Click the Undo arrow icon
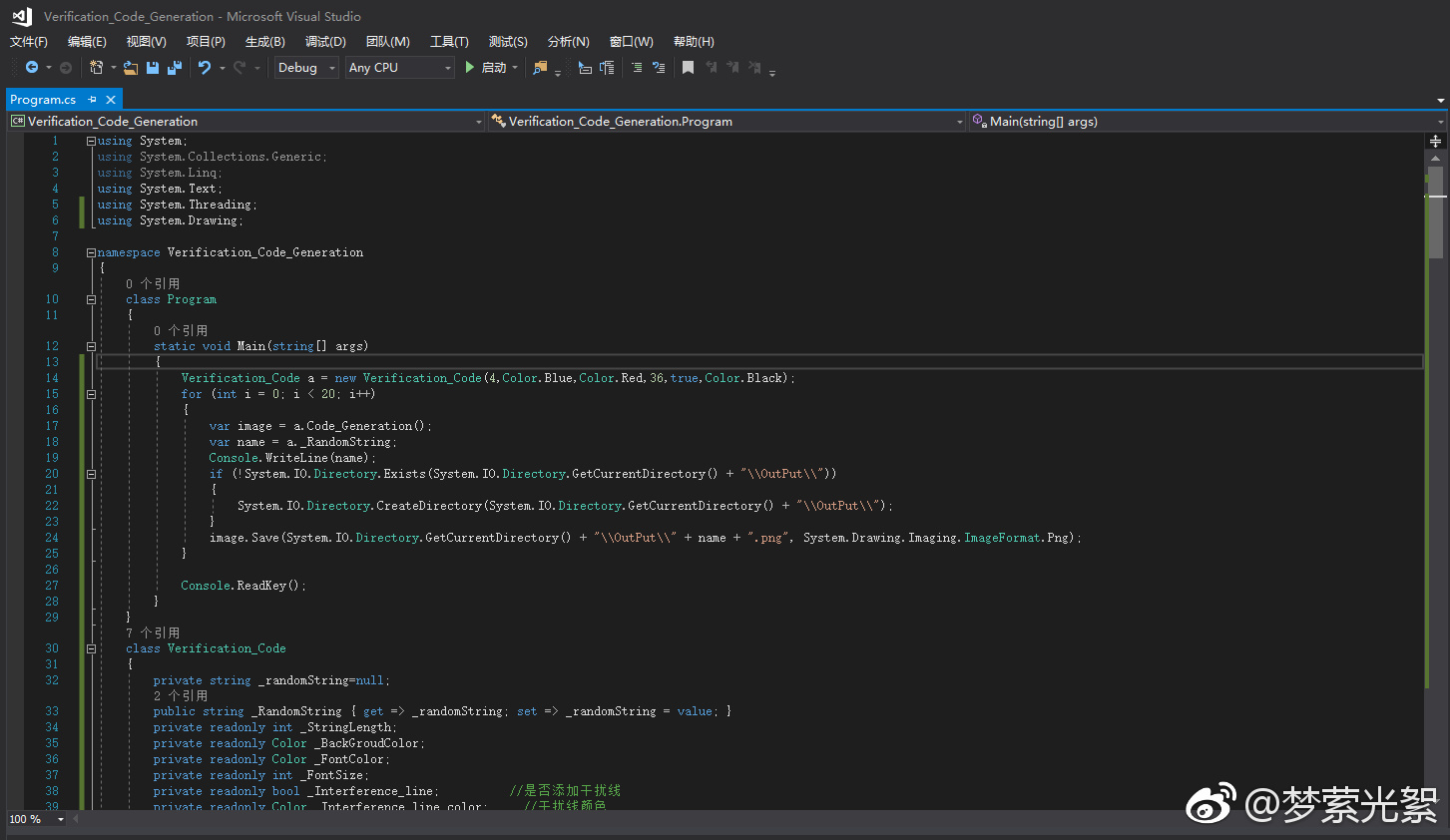1450x840 pixels. point(205,68)
